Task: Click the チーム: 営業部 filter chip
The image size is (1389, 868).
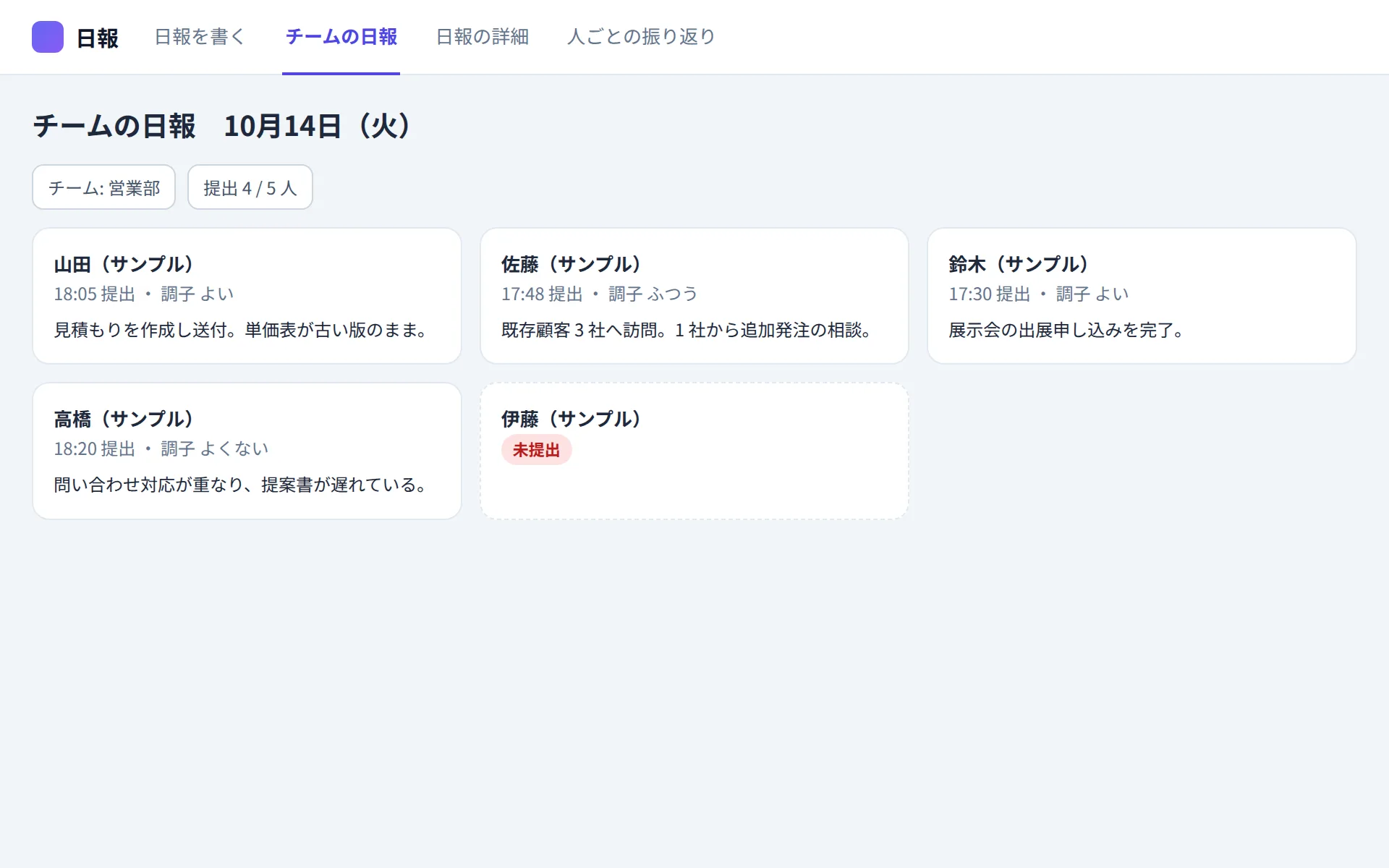Action: pos(104,187)
